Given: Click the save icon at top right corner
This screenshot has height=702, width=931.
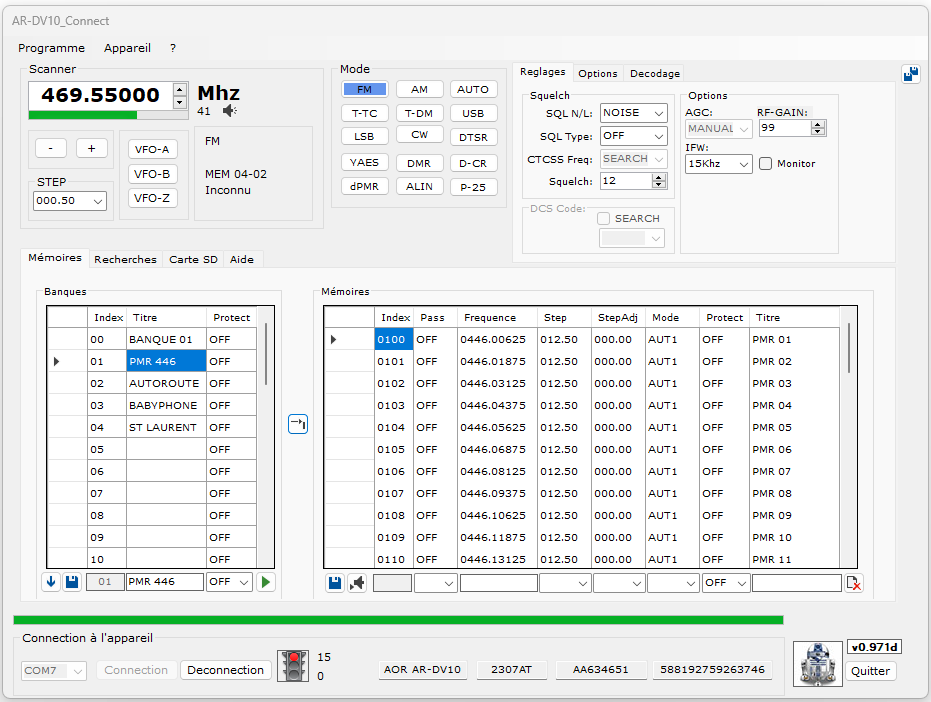Looking at the screenshot, I should click(x=911, y=74).
